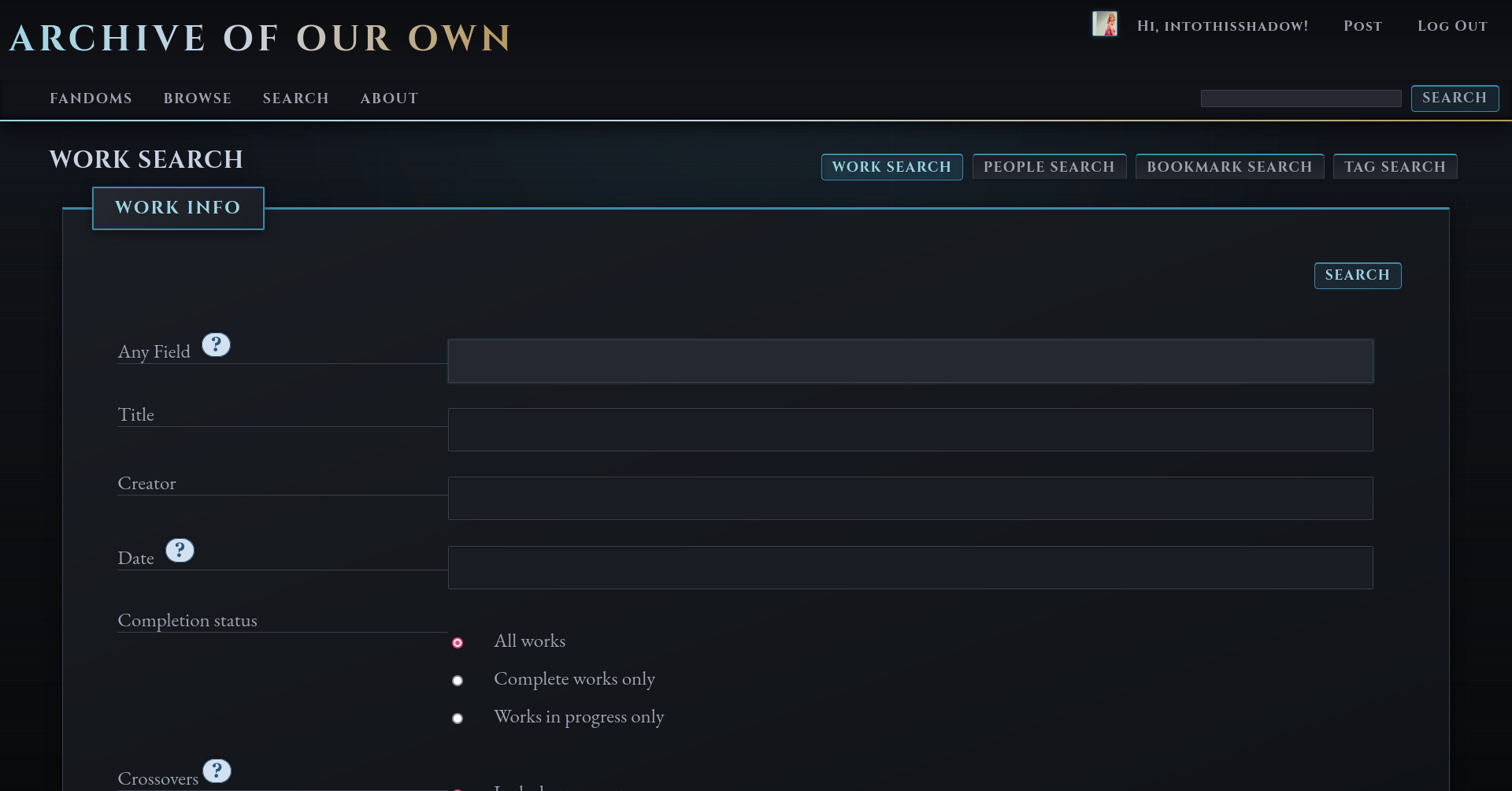Open the Crossovers help icon
This screenshot has width=1512, height=791.
click(217, 771)
